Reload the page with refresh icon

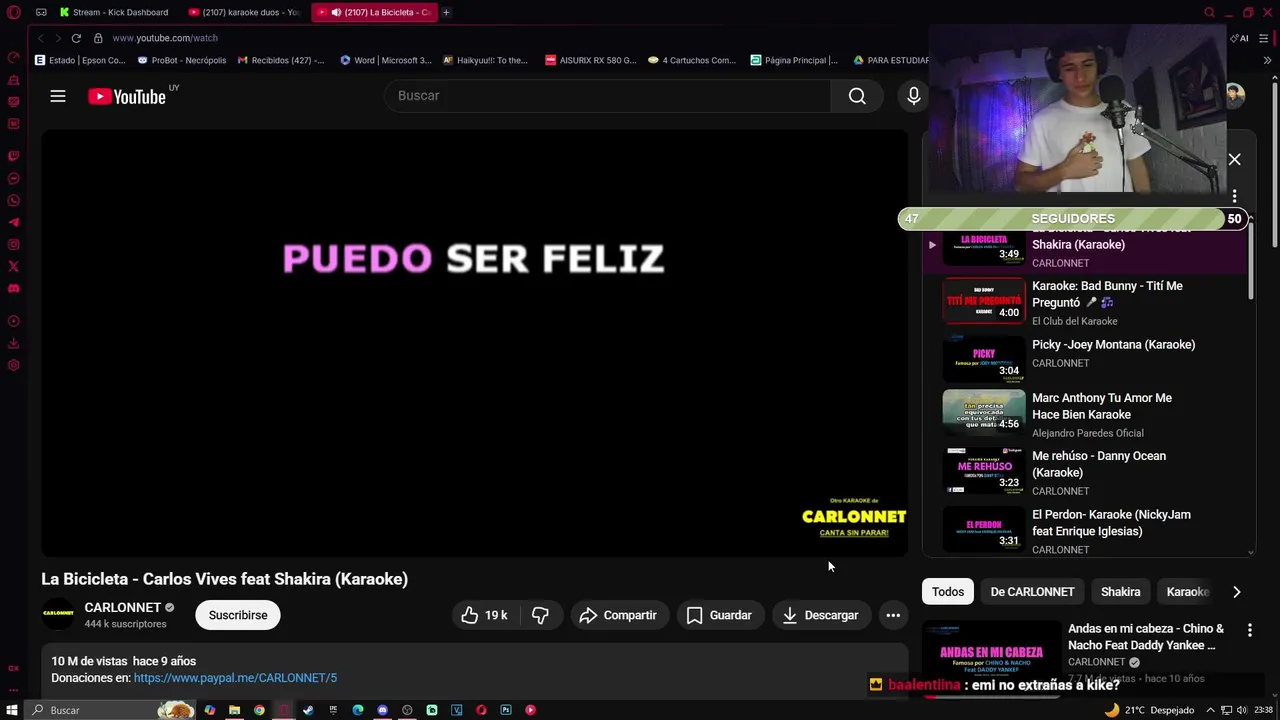tap(76, 38)
